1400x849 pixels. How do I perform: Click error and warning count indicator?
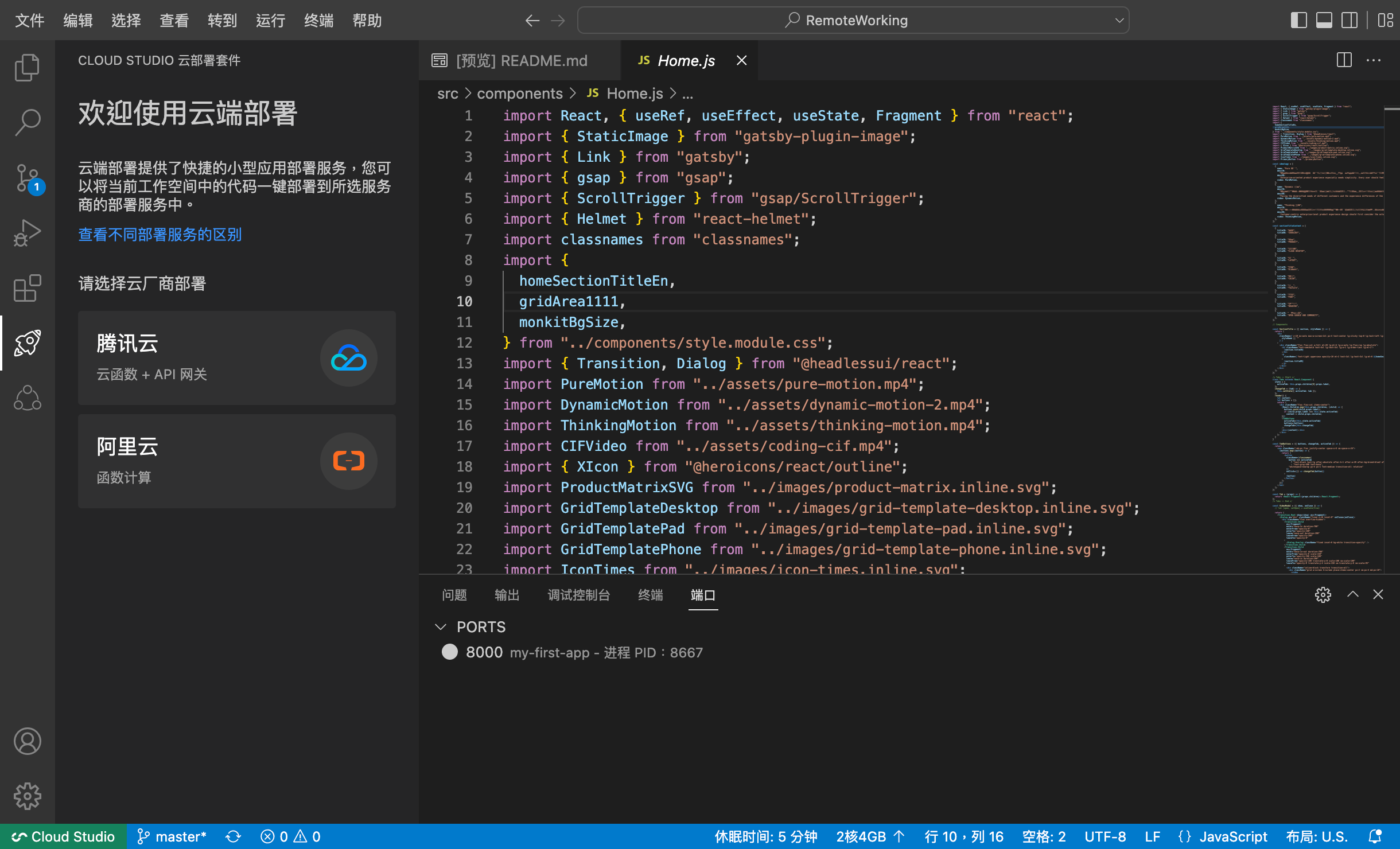click(291, 836)
